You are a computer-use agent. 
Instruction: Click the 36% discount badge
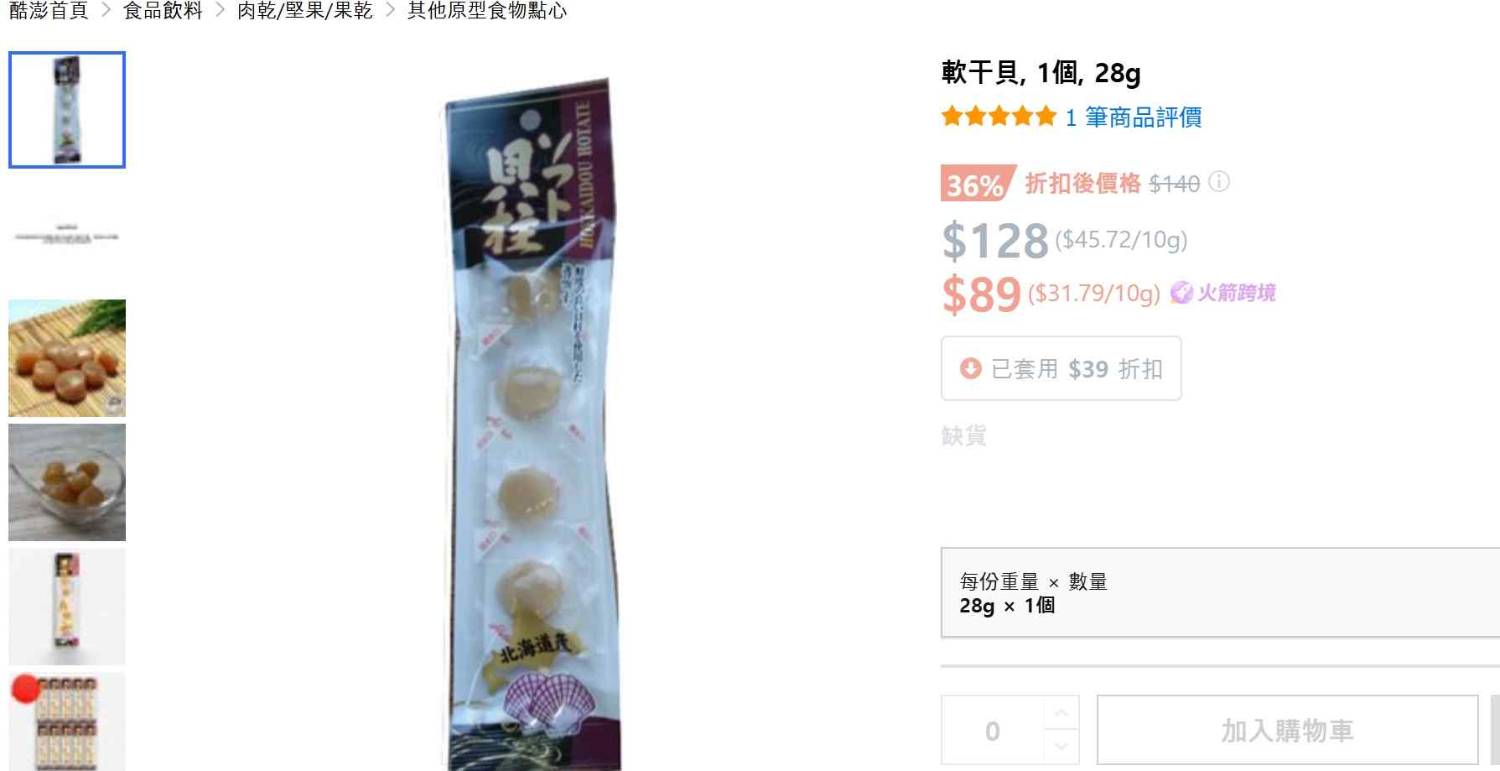coord(977,184)
